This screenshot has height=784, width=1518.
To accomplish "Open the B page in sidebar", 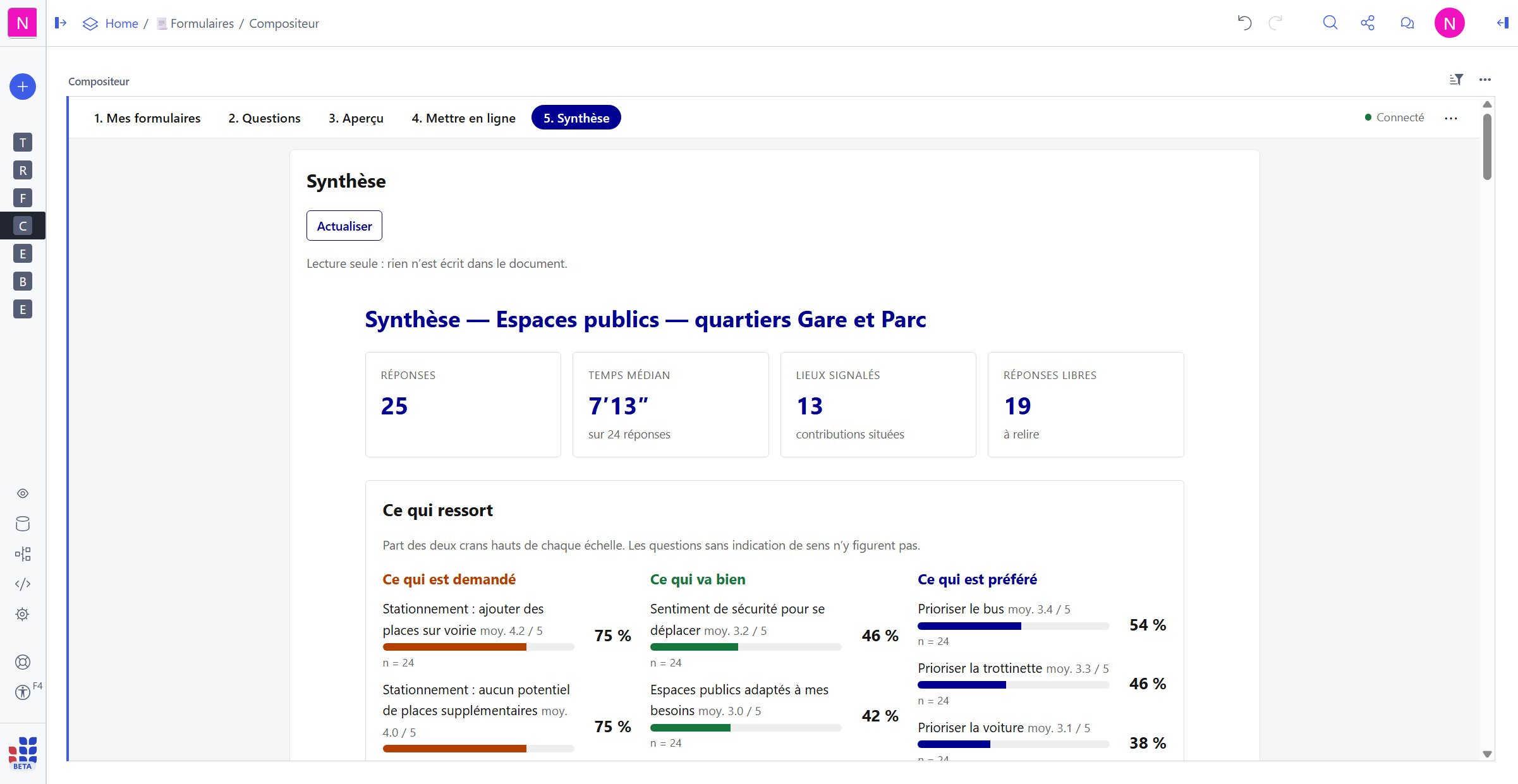I will 23,282.
